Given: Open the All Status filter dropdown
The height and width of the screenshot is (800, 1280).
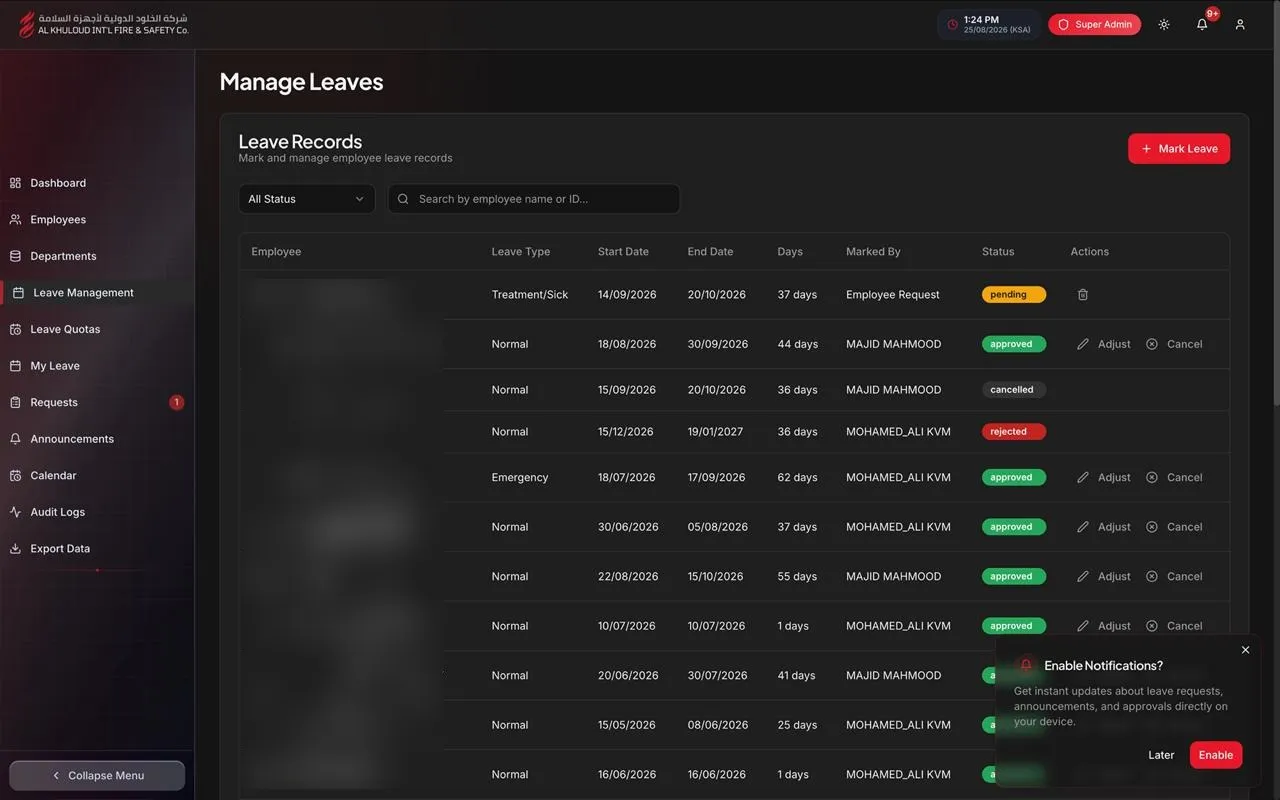Looking at the screenshot, I should (x=306, y=199).
